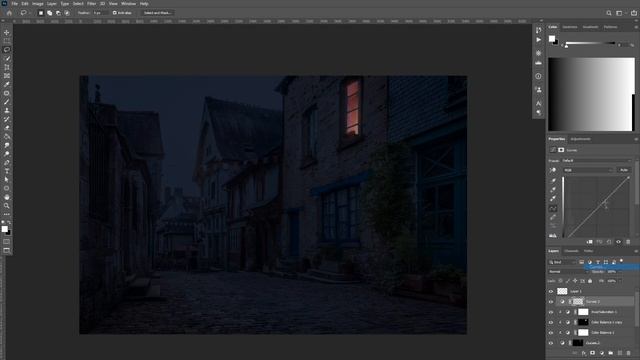Screen dimensions: 640x360
Task: Open the layer Kind filter dropdown
Action: click(562, 262)
